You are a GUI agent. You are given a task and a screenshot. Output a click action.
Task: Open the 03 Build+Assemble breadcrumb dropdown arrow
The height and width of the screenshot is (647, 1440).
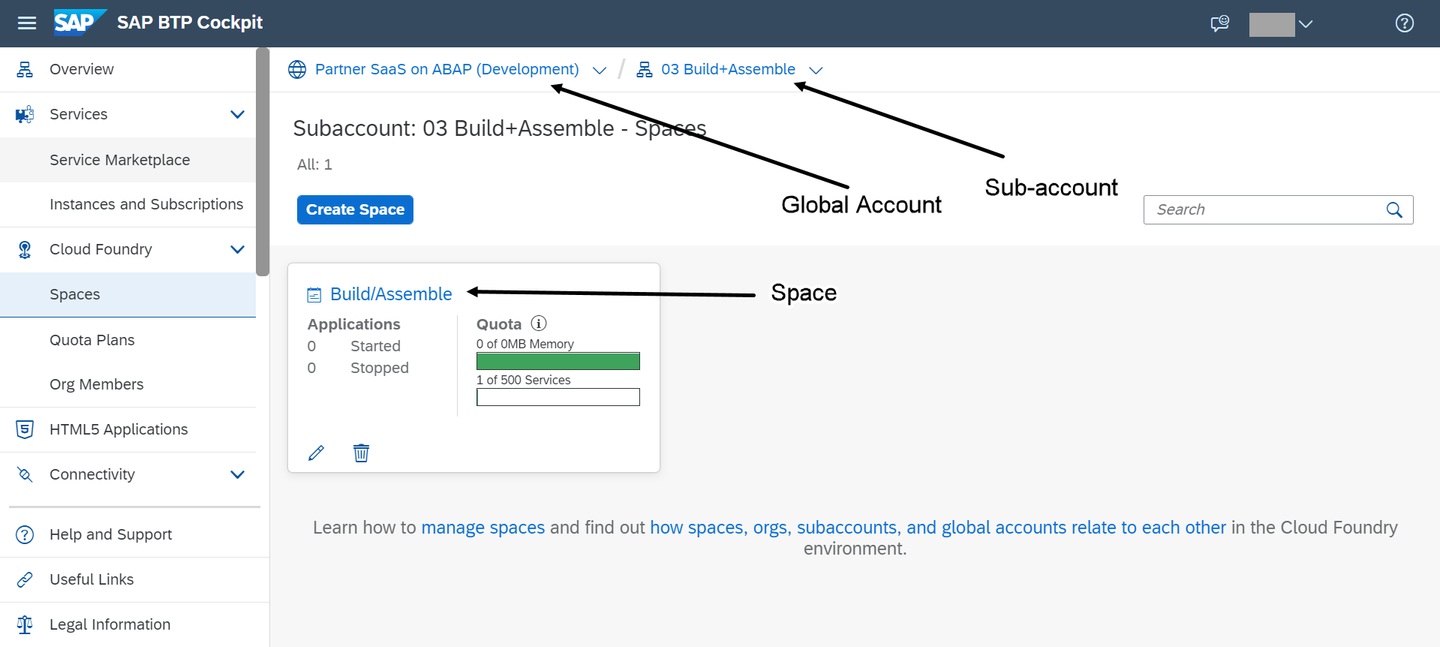pyautogui.click(x=815, y=70)
